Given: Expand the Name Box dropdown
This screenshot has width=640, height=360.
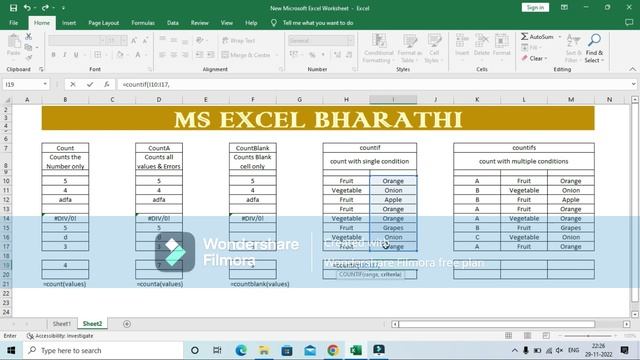Looking at the screenshot, I should click(x=45, y=84).
